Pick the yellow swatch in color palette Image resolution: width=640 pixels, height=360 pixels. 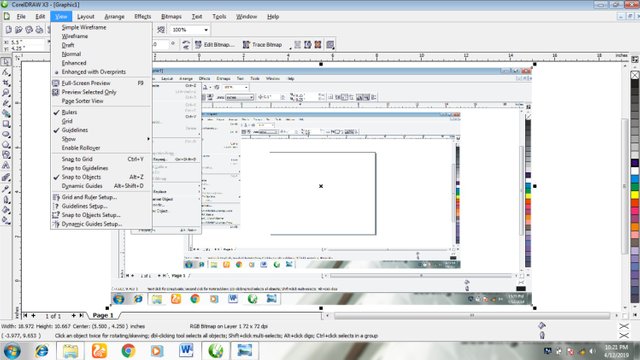pos(635,195)
